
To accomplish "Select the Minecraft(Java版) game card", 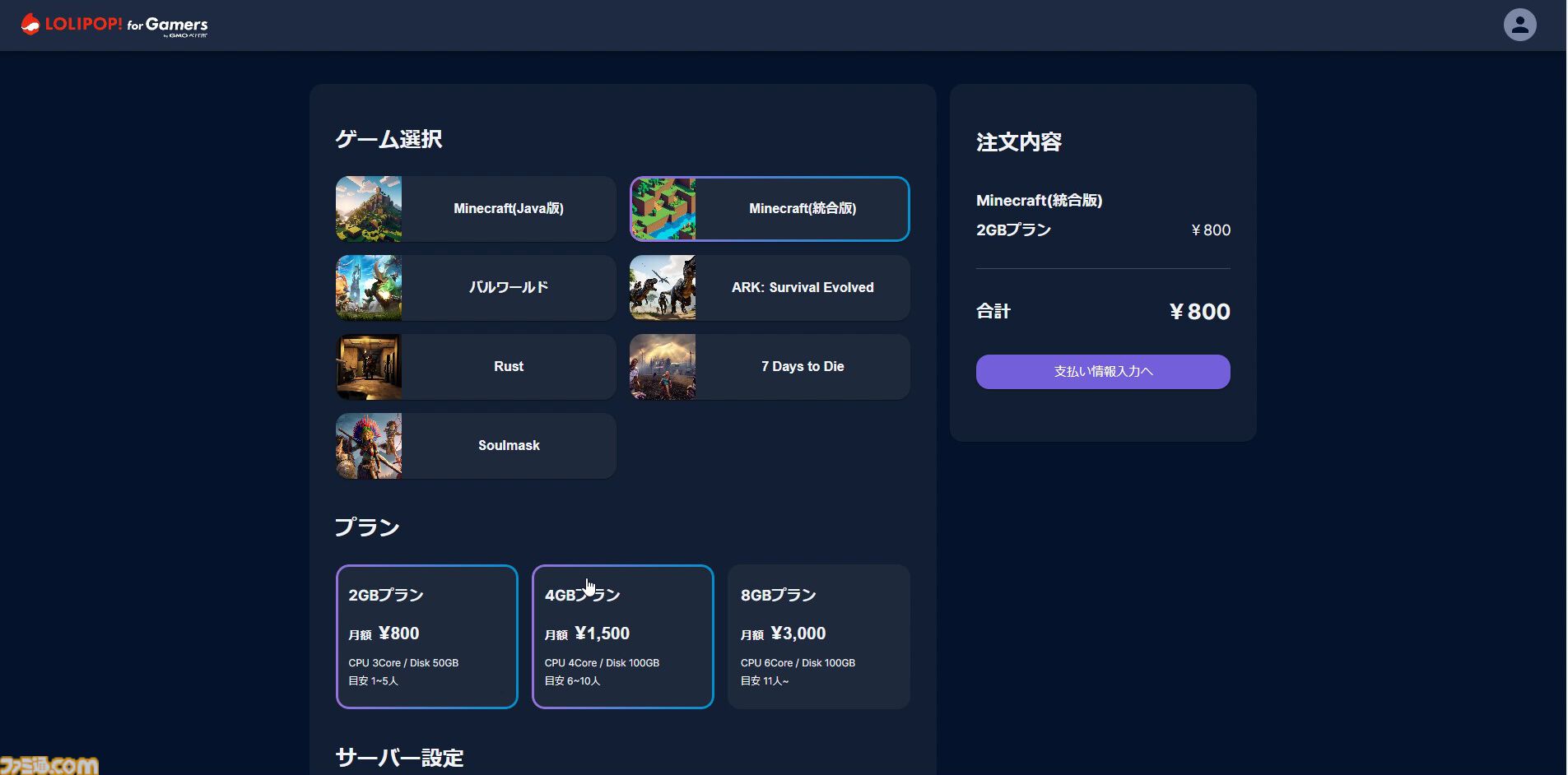I will [x=476, y=209].
